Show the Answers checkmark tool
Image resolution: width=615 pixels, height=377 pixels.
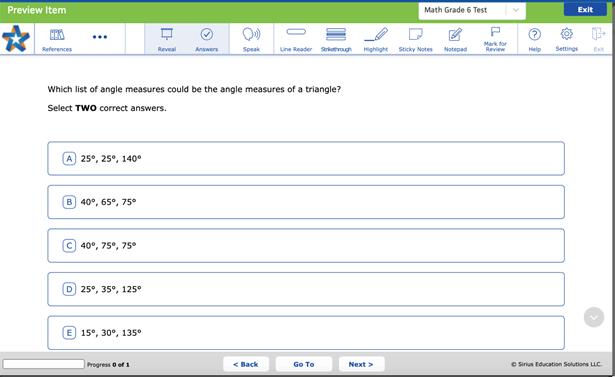tap(207, 40)
